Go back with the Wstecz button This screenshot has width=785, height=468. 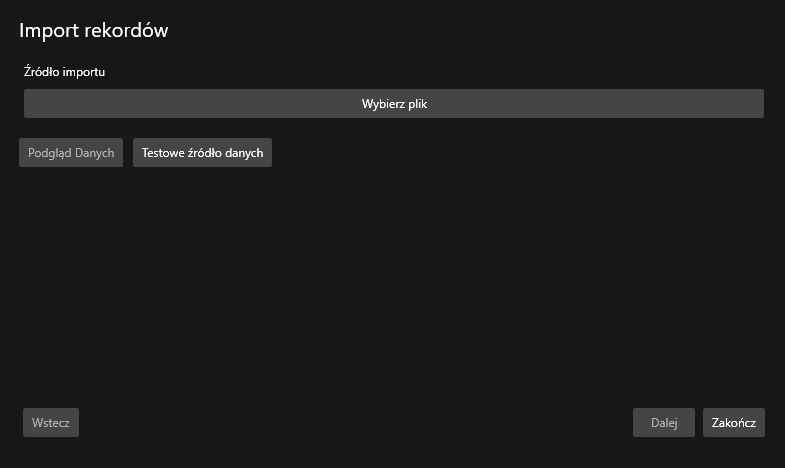(51, 423)
